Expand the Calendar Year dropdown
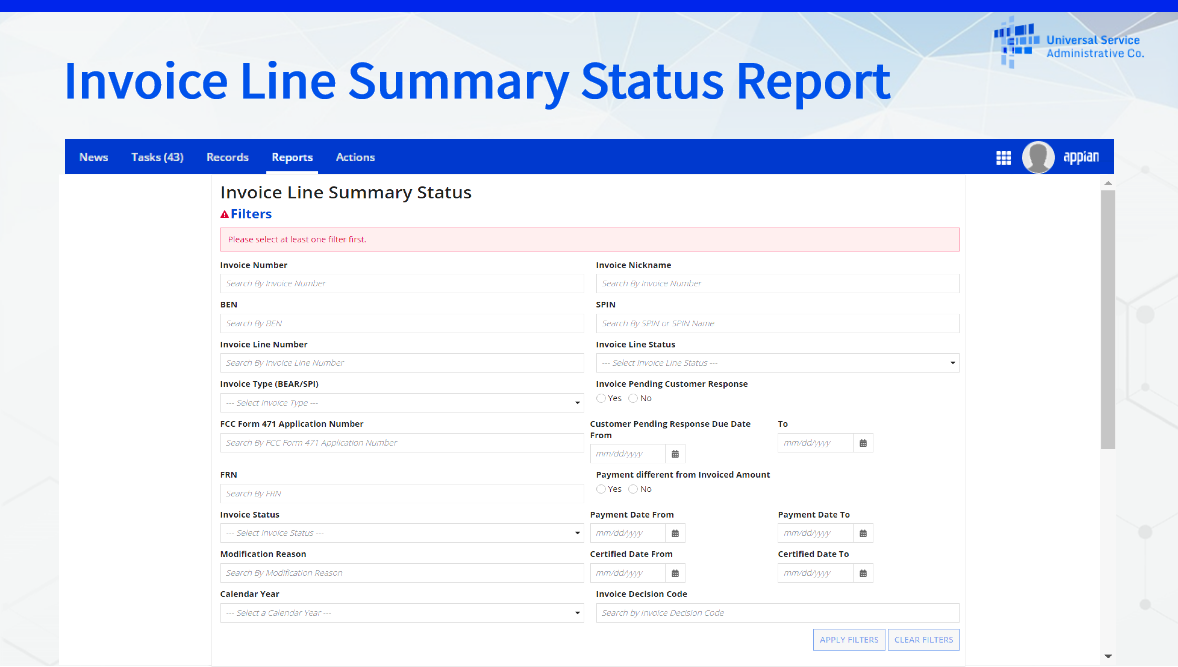 pos(401,613)
